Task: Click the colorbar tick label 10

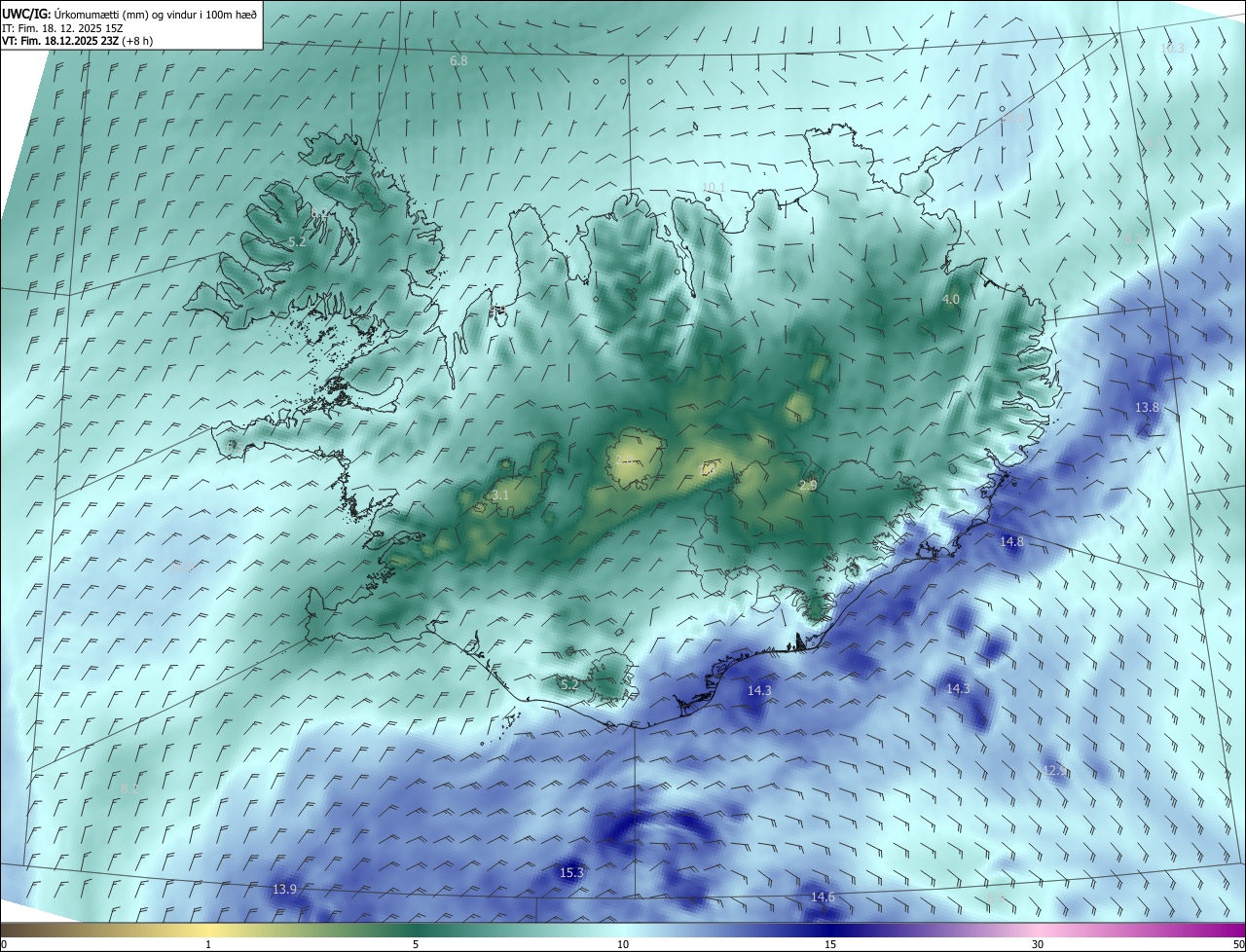Action: click(623, 944)
